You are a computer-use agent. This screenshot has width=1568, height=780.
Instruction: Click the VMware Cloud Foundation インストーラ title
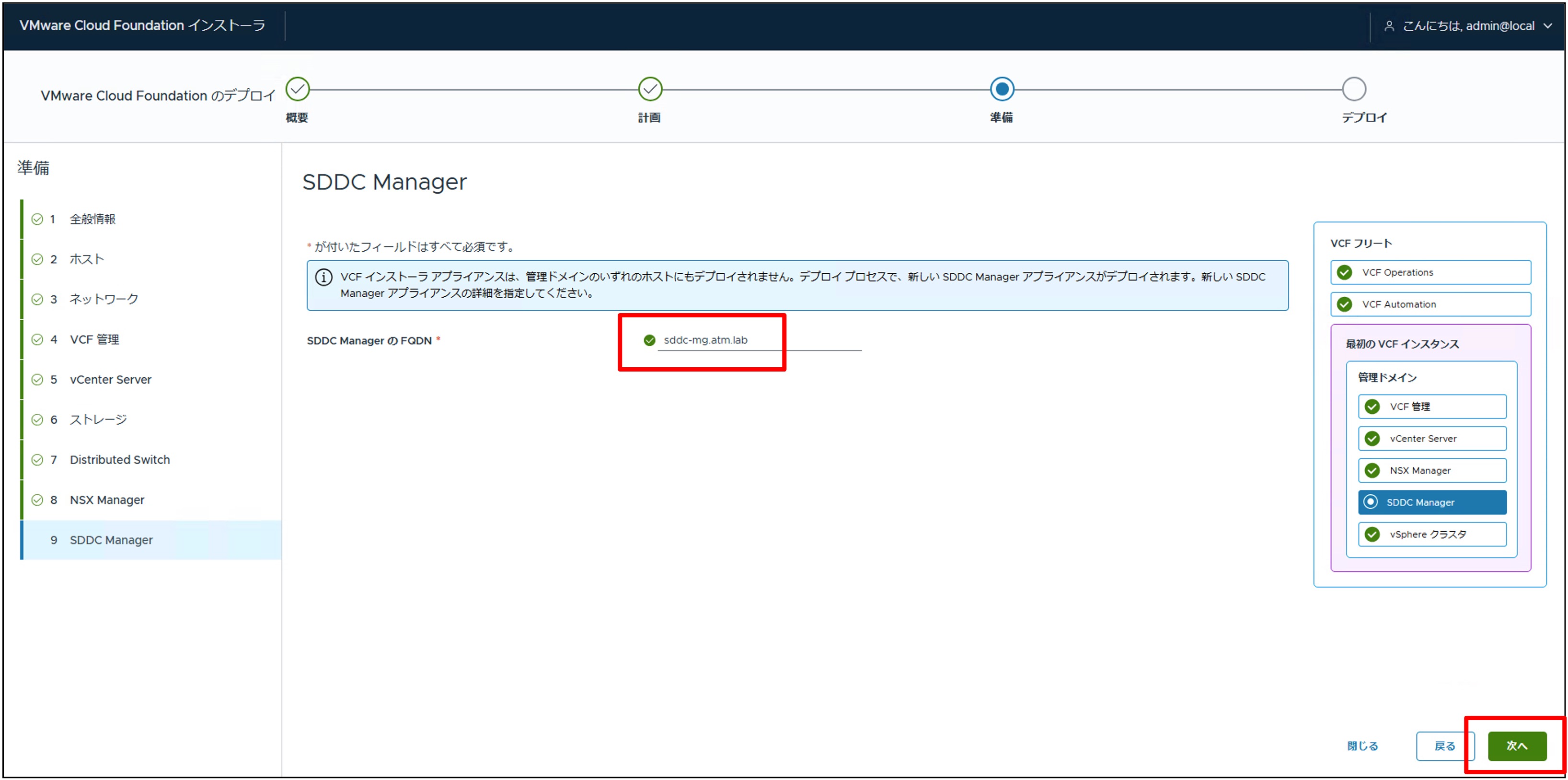point(142,25)
